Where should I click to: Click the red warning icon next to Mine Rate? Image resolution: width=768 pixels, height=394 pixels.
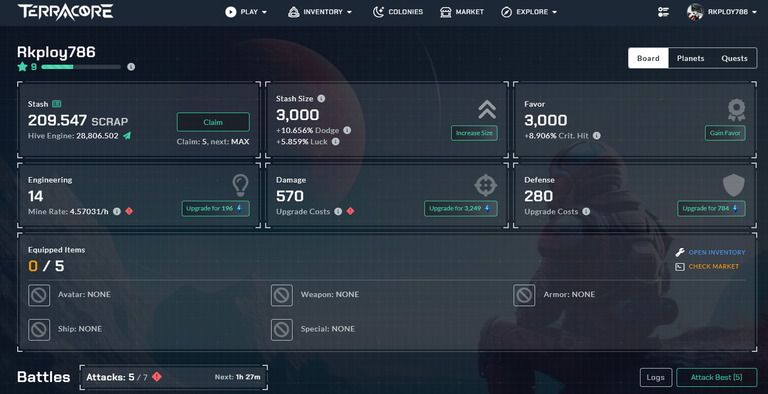[129, 211]
